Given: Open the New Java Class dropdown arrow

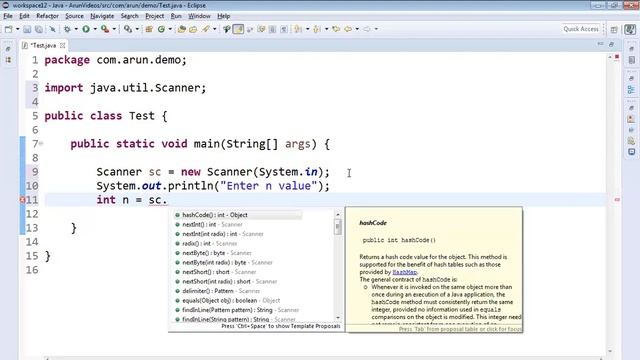Looking at the screenshot, I should tap(170, 29).
